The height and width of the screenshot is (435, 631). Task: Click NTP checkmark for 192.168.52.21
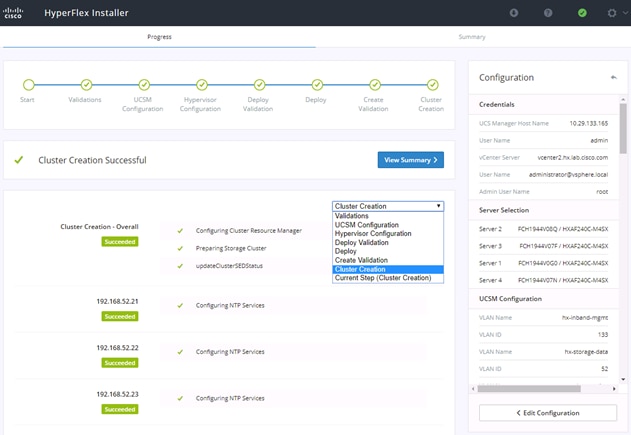click(180, 305)
